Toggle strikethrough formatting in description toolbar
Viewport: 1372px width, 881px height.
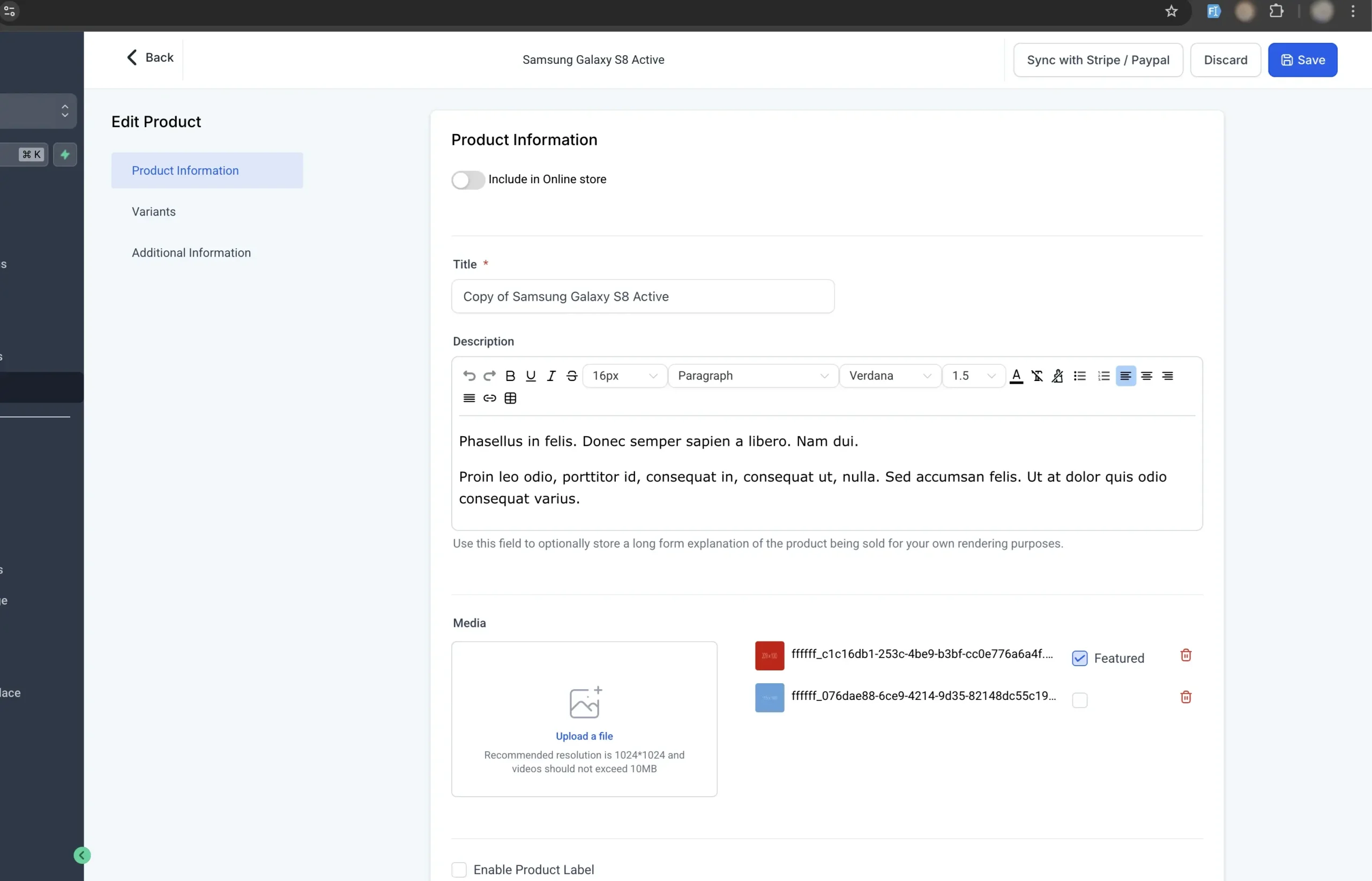(571, 376)
